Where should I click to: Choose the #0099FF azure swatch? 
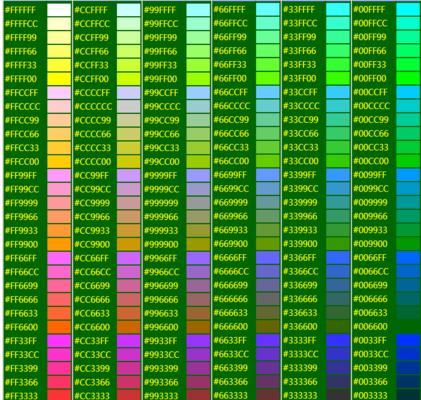408,175
